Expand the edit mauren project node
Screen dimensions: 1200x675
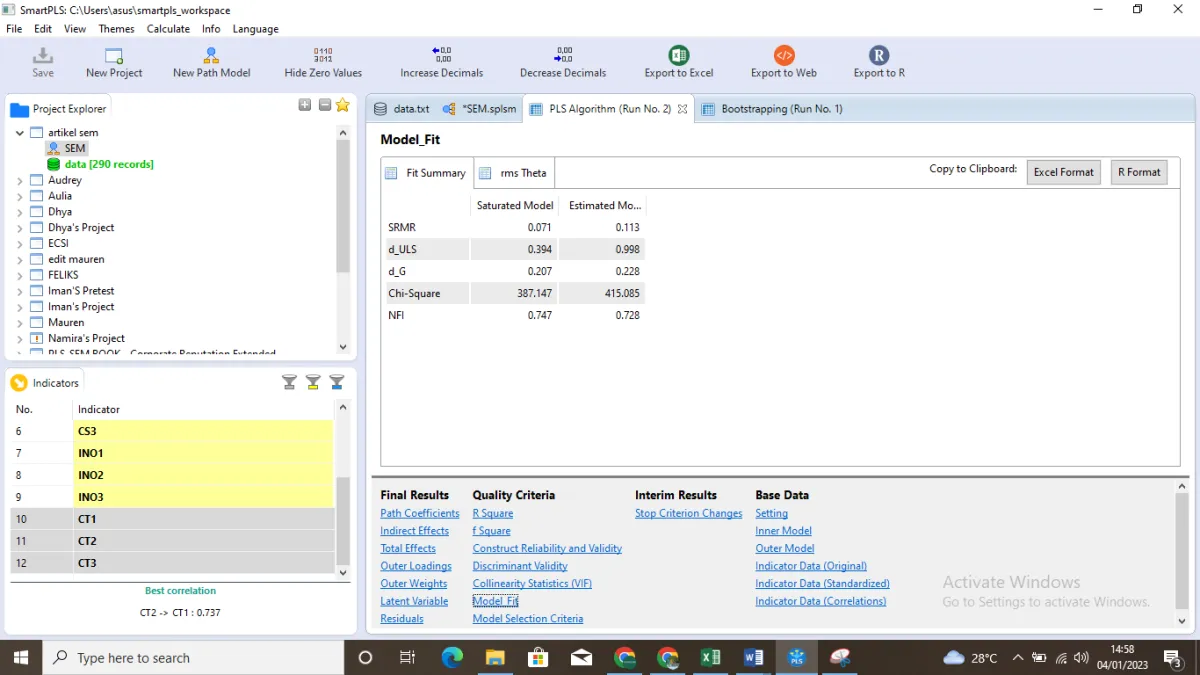click(x=19, y=259)
